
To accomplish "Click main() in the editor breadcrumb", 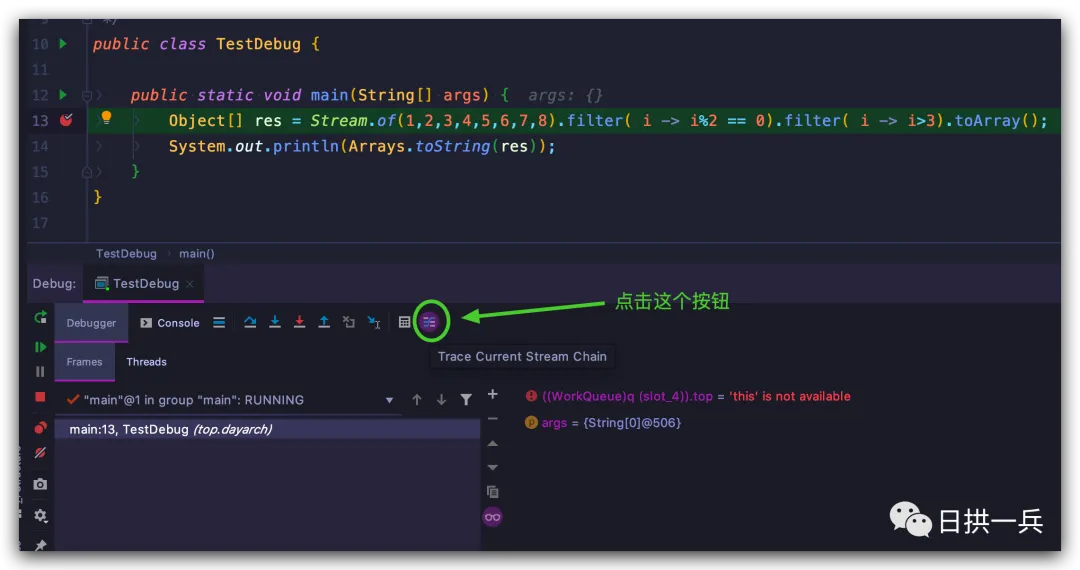I will pyautogui.click(x=197, y=253).
